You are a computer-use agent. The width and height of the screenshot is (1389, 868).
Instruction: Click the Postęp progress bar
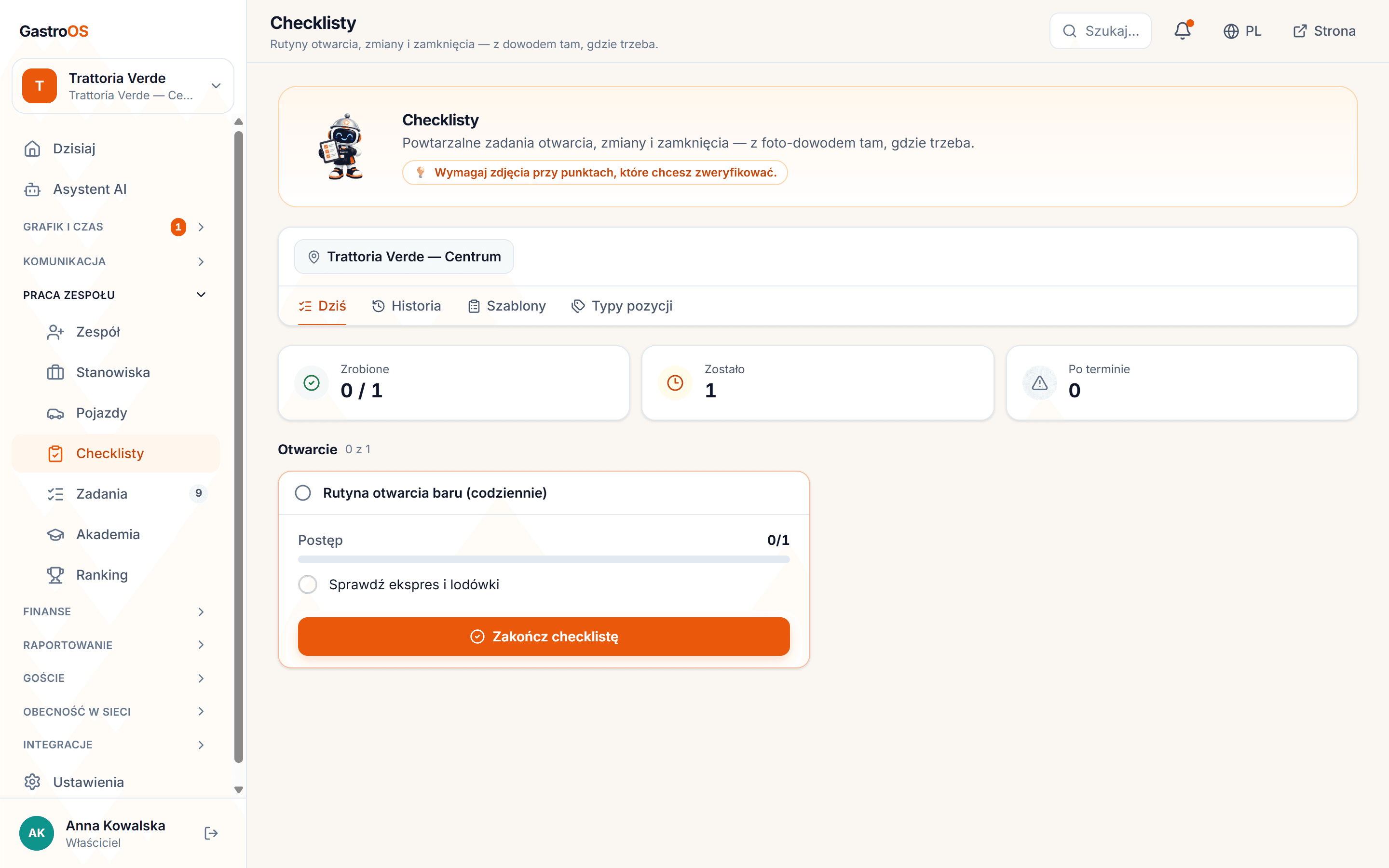point(544,559)
